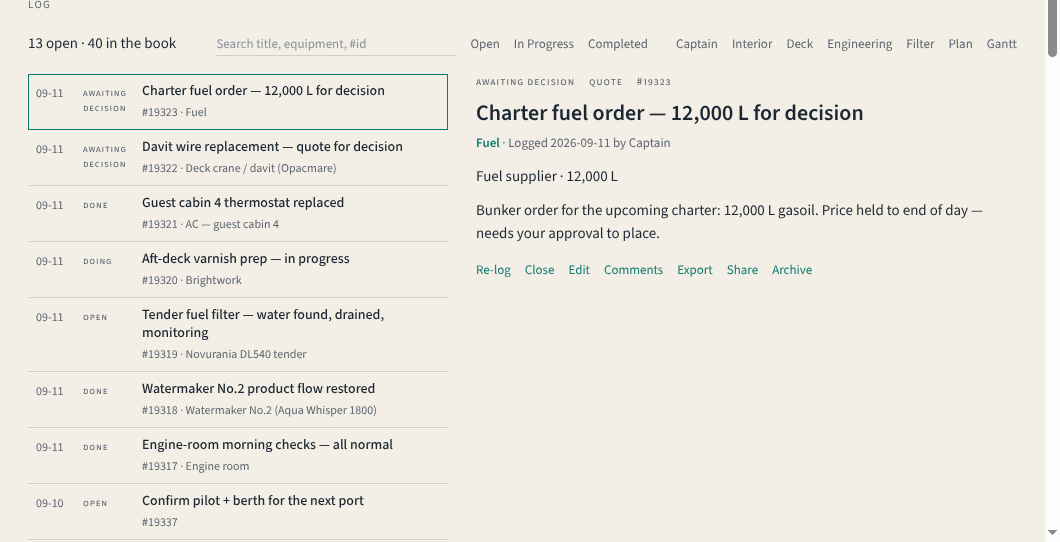Click '#19321 · AC — guest cabin 4' text

click(x=210, y=224)
